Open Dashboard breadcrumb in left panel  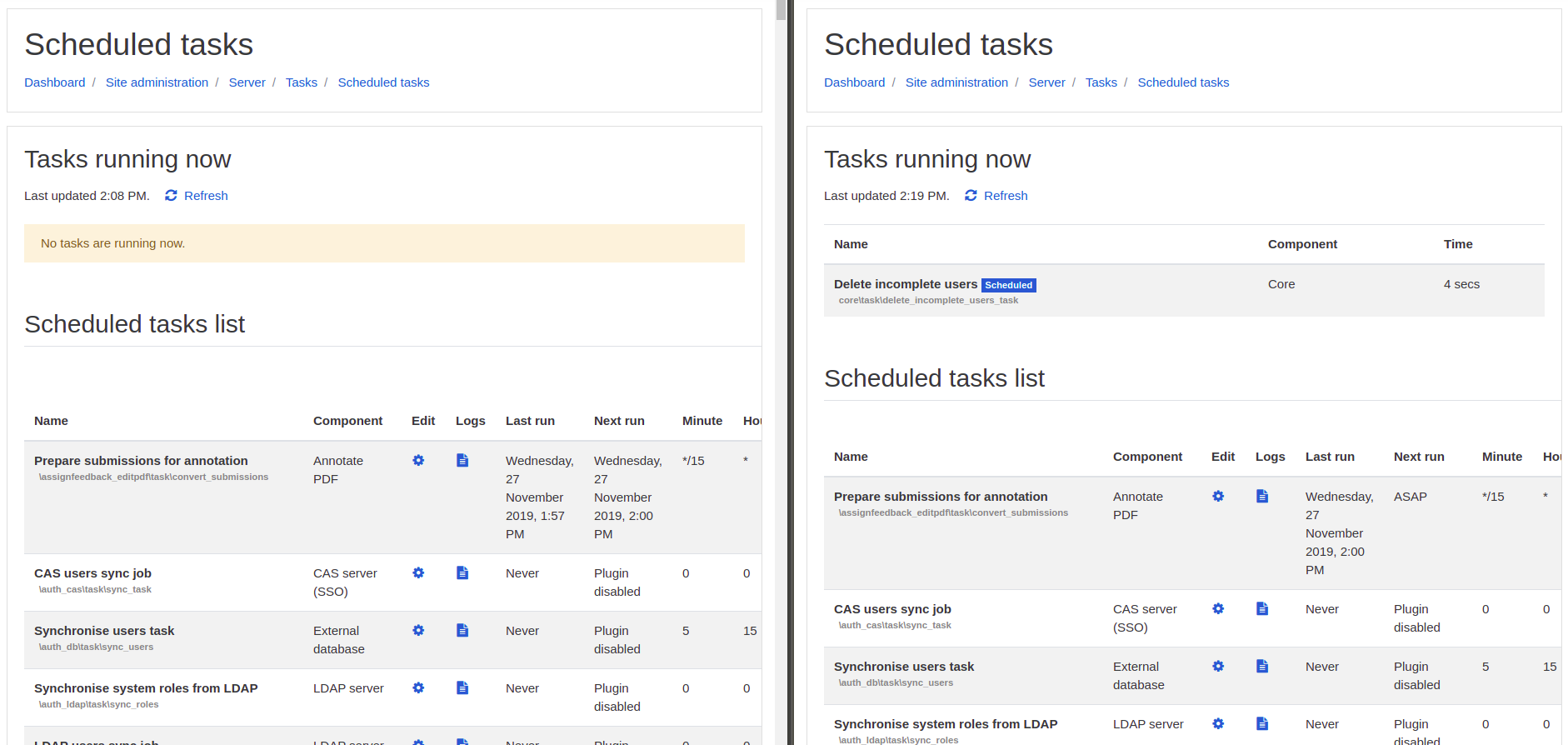pos(55,82)
